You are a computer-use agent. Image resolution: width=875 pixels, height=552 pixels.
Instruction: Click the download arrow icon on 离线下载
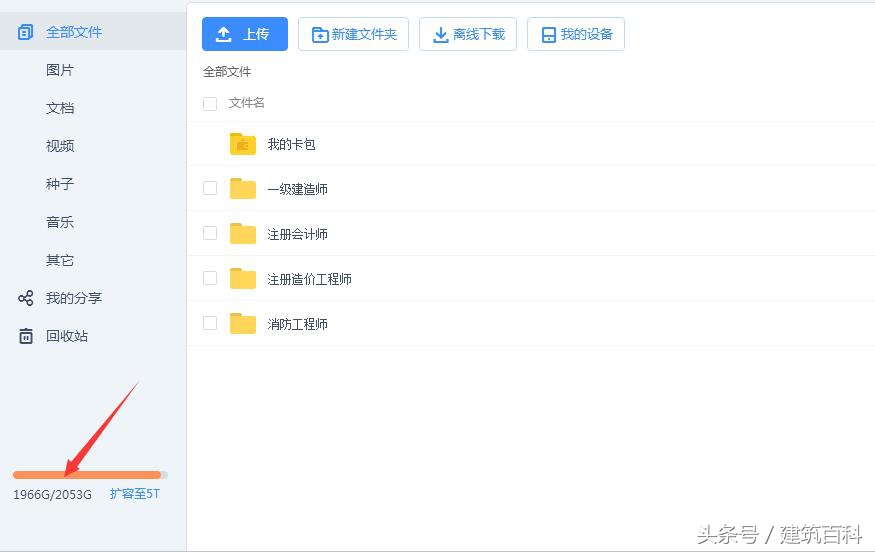[x=441, y=35]
